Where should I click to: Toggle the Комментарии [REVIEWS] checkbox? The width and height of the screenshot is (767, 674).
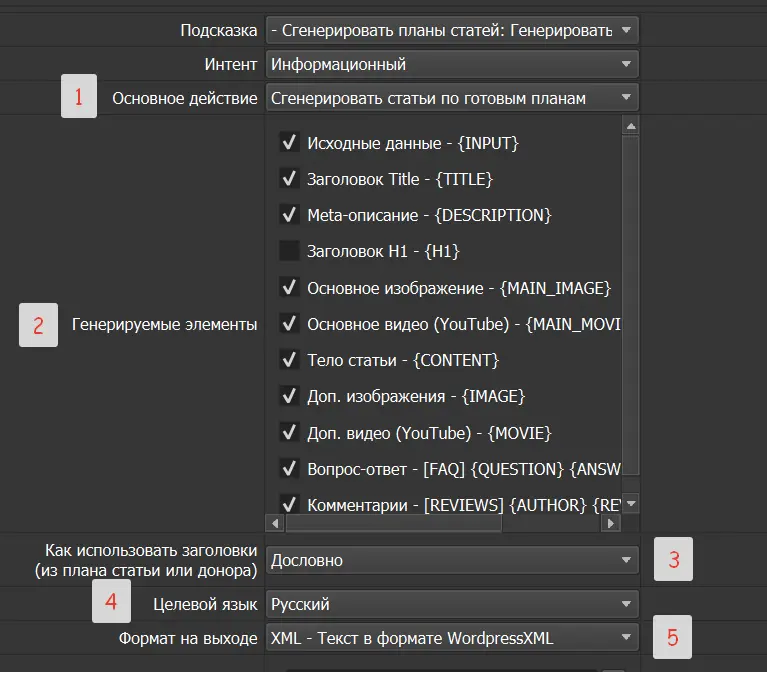289,504
